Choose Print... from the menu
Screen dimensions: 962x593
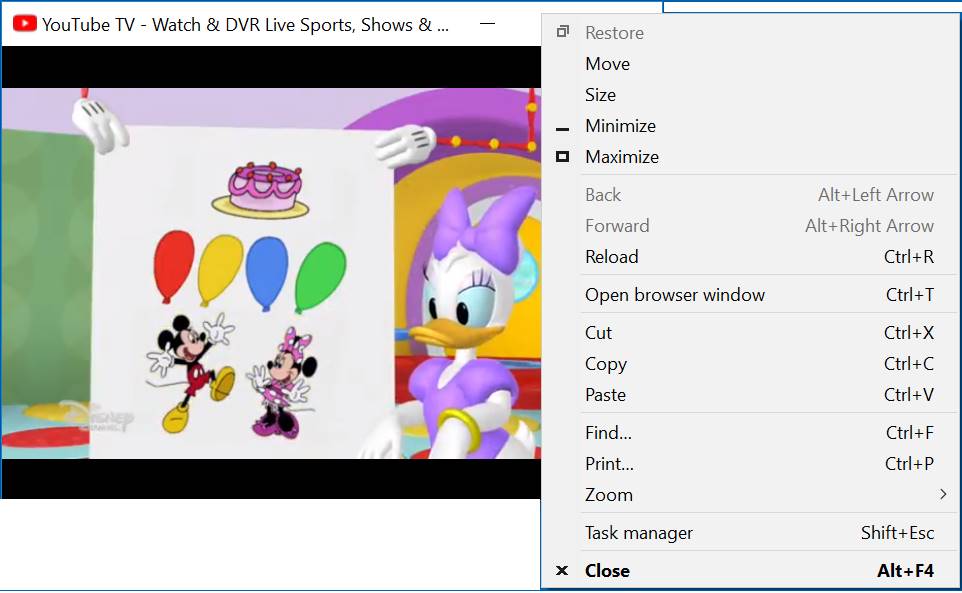tap(751, 464)
